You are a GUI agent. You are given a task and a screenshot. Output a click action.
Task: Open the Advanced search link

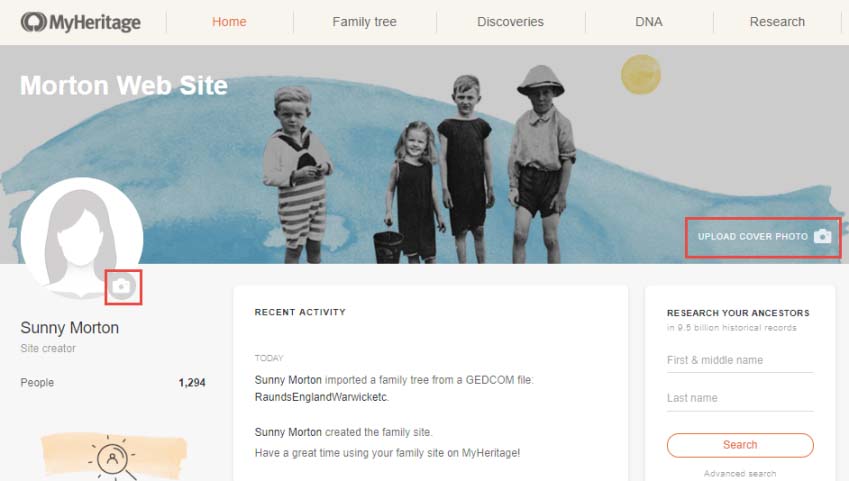pos(740,473)
